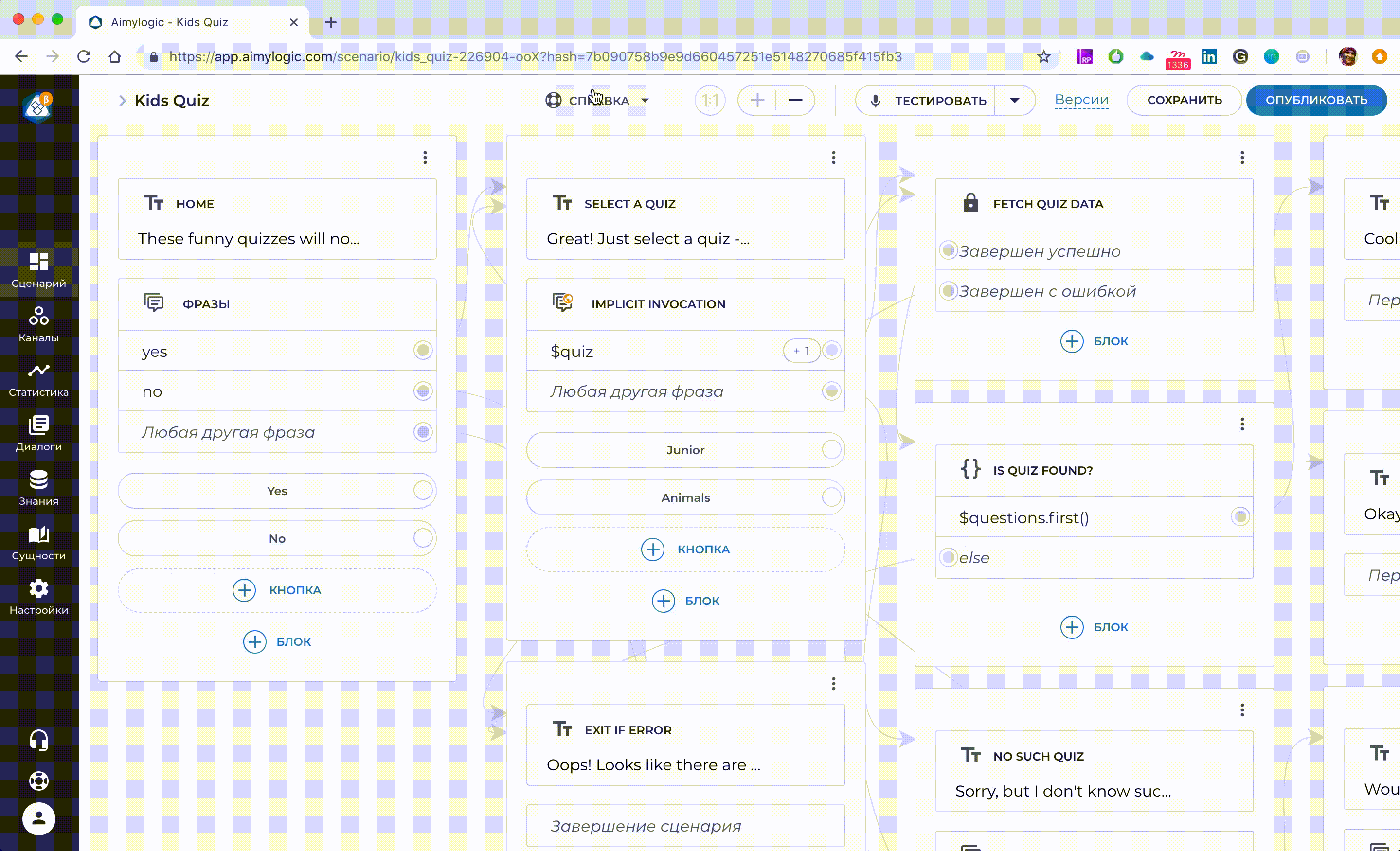1400x851 pixels.
Task: Click the zoom in plus button
Action: pyautogui.click(x=757, y=101)
